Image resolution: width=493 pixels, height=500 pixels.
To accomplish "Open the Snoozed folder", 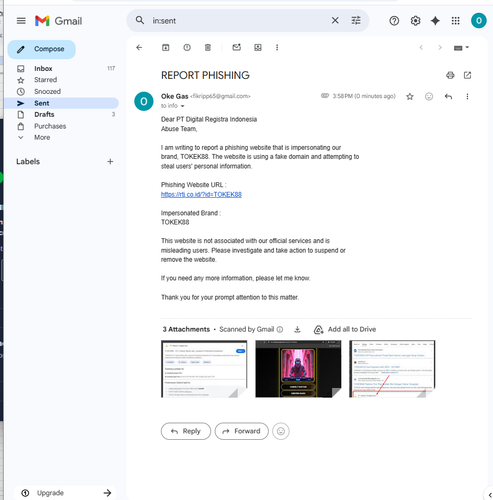I will pos(62,91).
